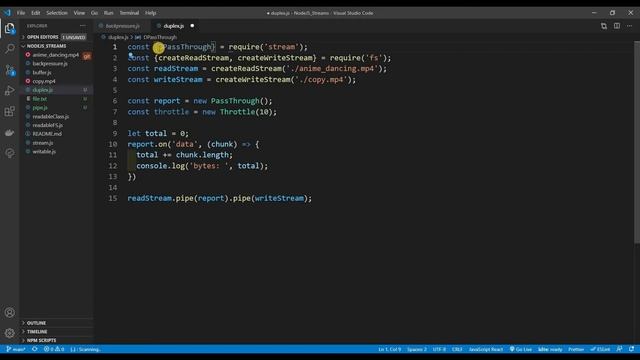
Task: Select the duplex.js editor tab
Action: (x=174, y=26)
